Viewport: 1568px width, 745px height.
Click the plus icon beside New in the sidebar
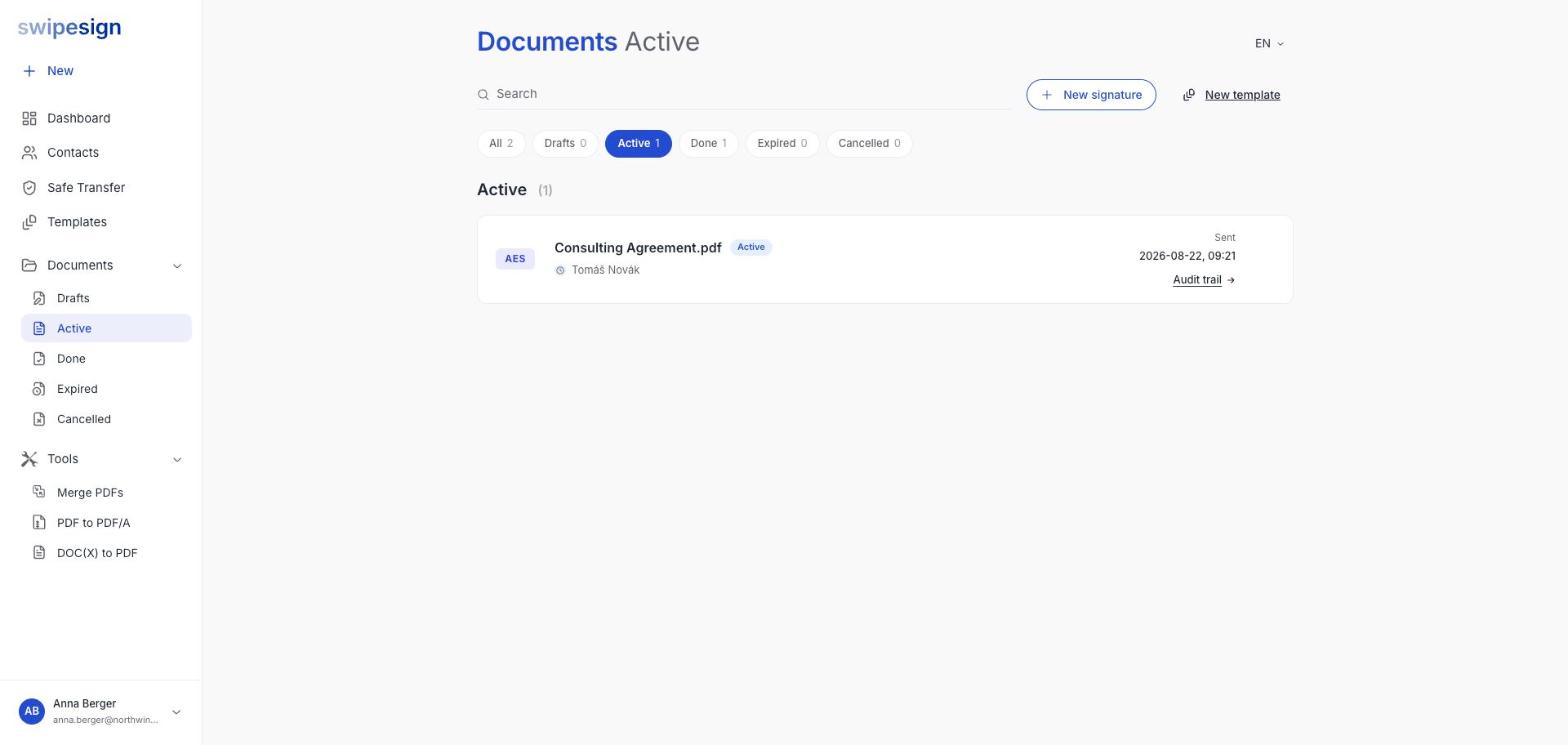29,71
